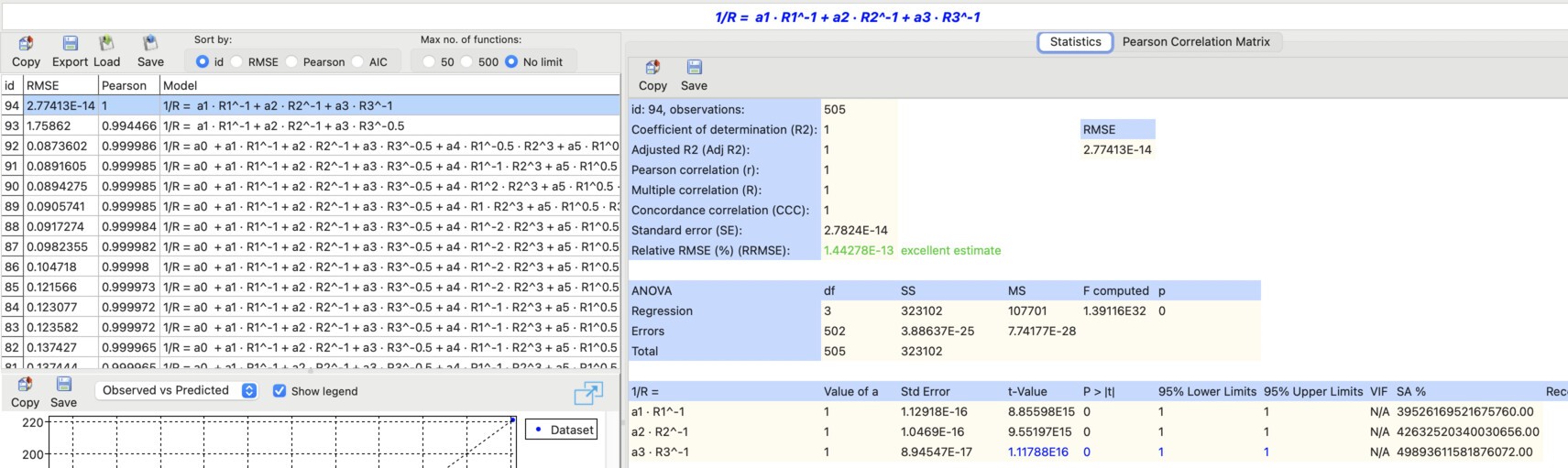Image resolution: width=1568 pixels, height=468 pixels.
Task: Sort models by RMSE
Action: click(237, 62)
